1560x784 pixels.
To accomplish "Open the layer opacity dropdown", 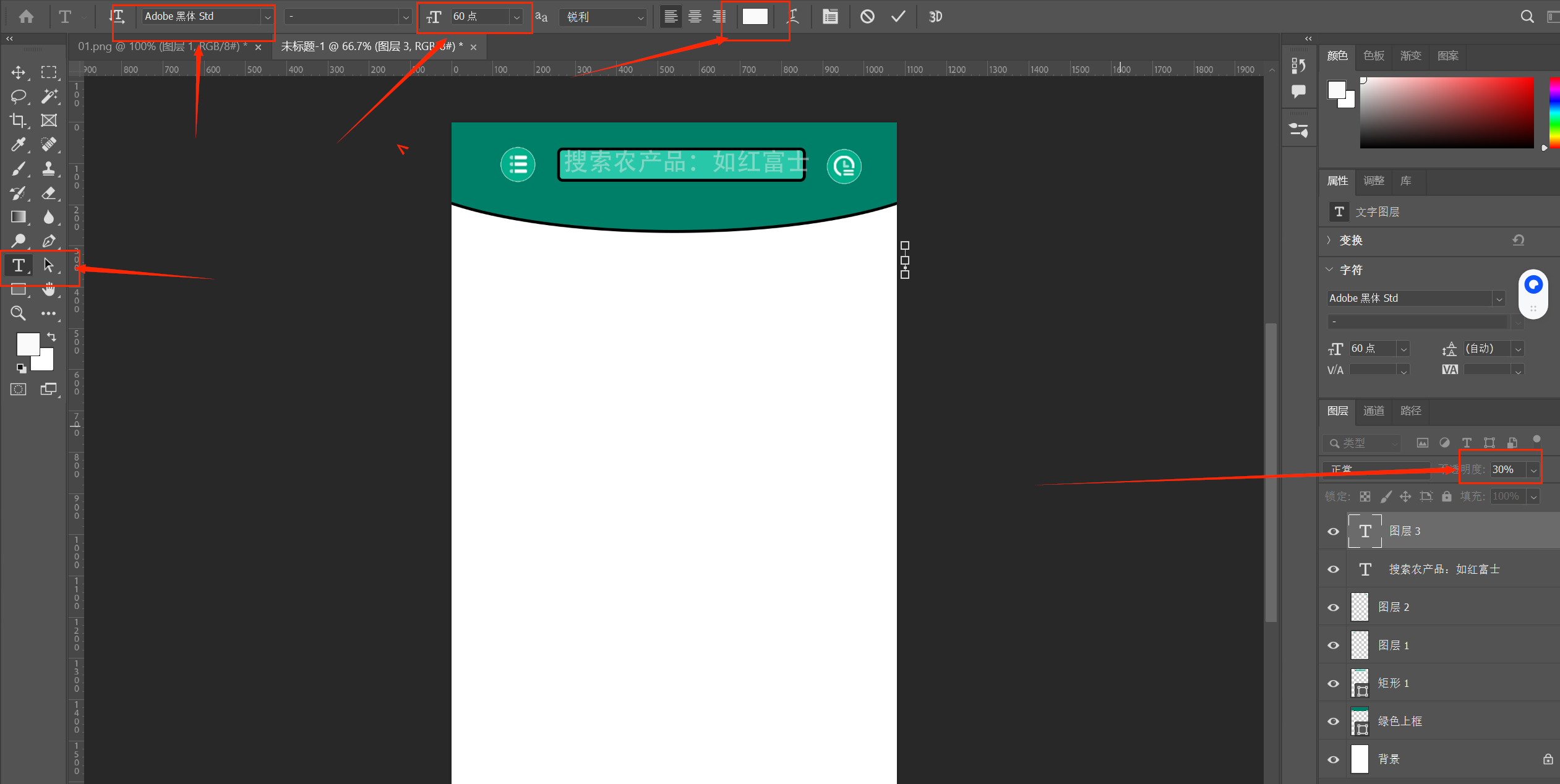I will pyautogui.click(x=1533, y=470).
